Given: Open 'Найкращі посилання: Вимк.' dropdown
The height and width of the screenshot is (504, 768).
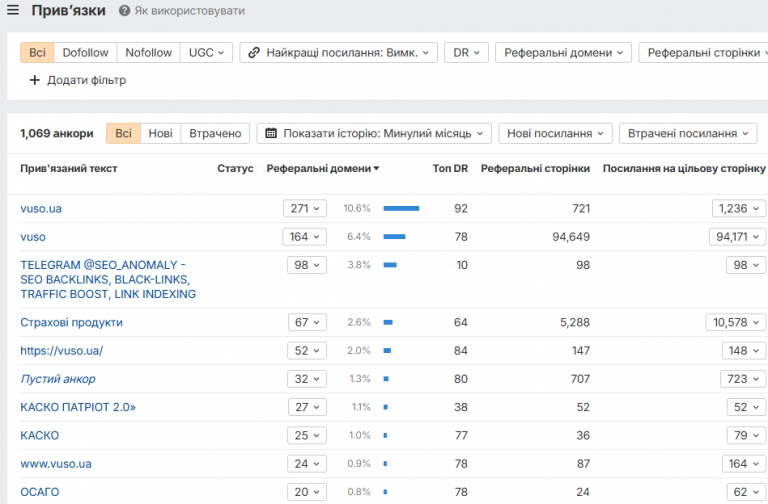Looking at the screenshot, I should click(338, 52).
